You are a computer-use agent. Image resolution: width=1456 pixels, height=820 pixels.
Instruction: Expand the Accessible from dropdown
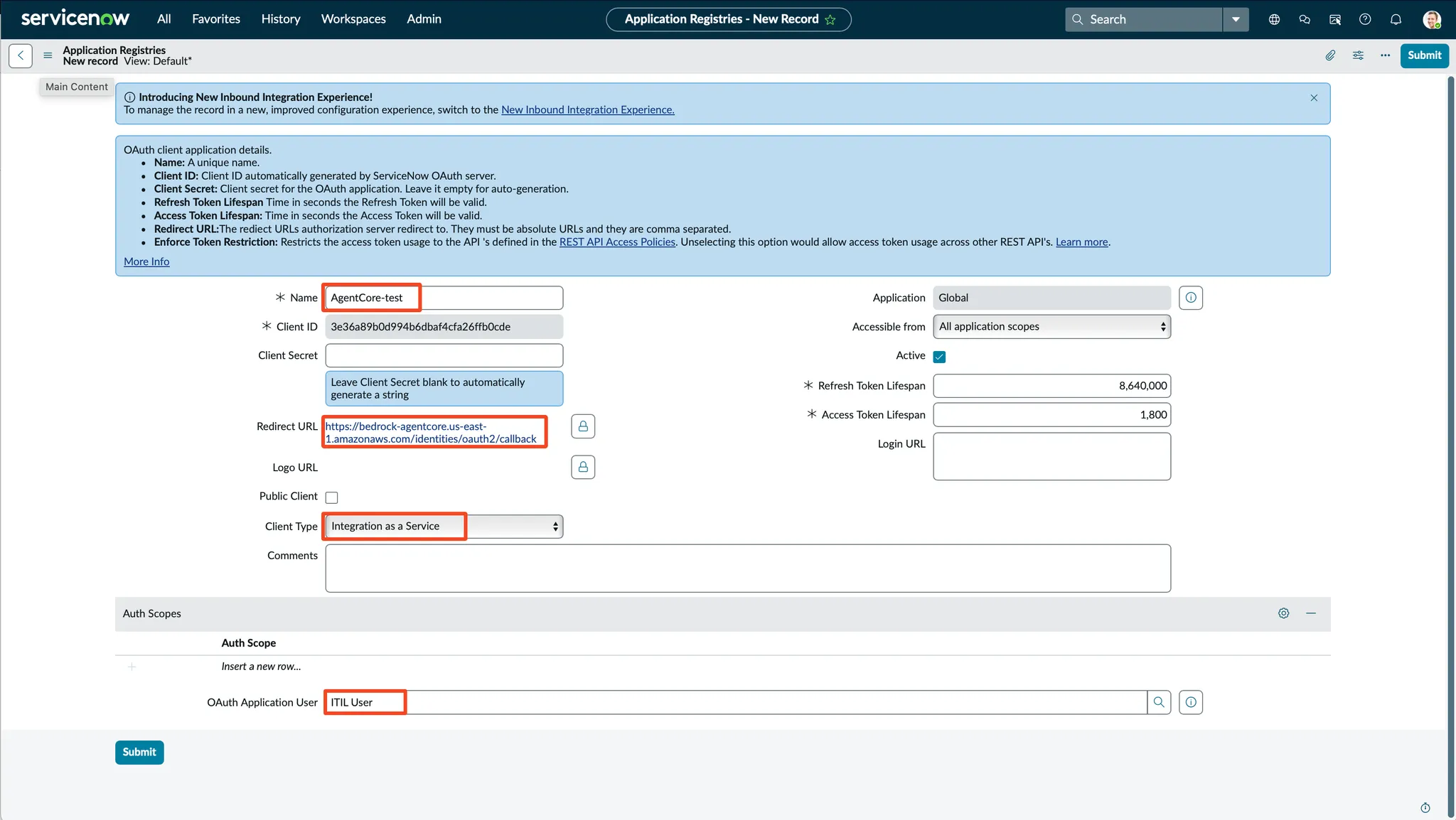pyautogui.click(x=1051, y=327)
